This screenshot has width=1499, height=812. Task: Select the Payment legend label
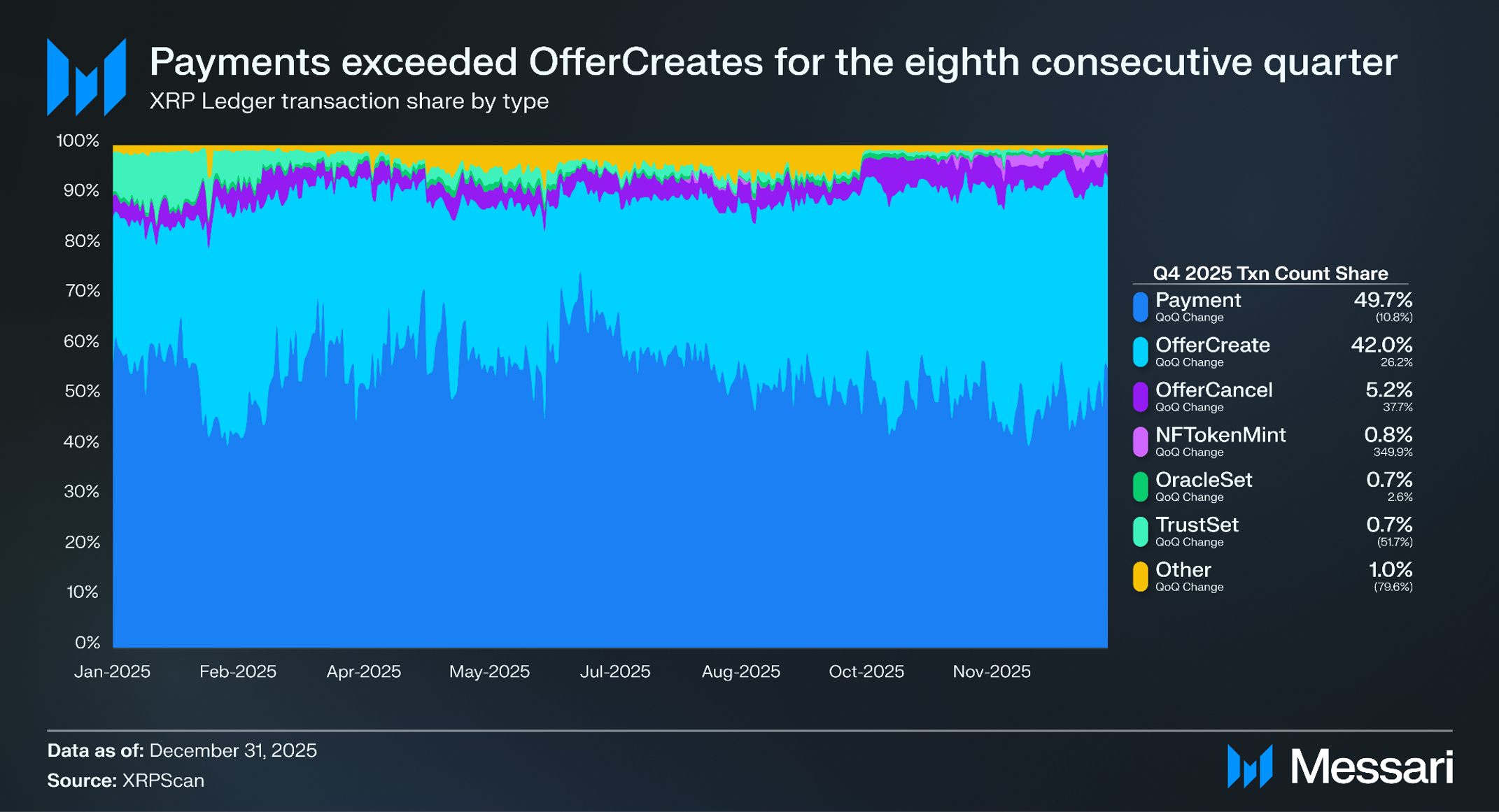tap(1197, 300)
